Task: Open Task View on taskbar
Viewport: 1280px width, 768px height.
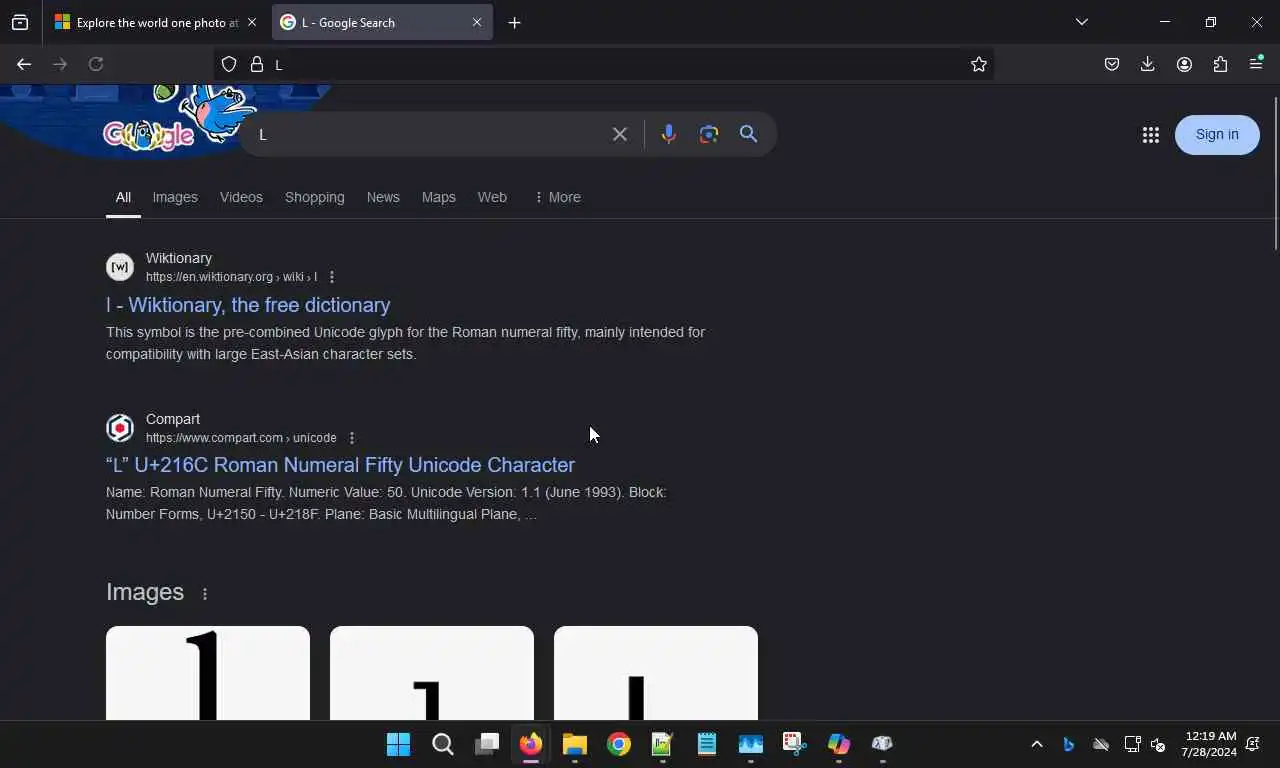Action: click(x=487, y=744)
